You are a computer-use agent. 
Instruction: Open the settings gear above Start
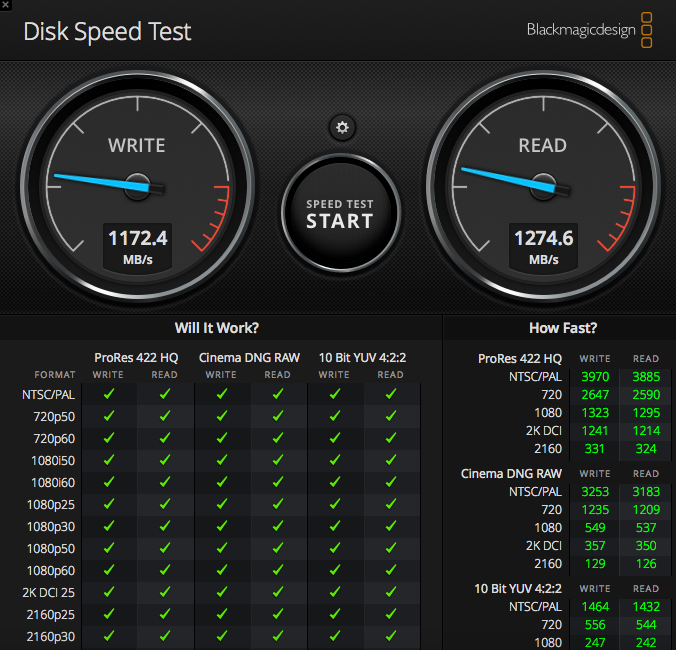coord(342,128)
